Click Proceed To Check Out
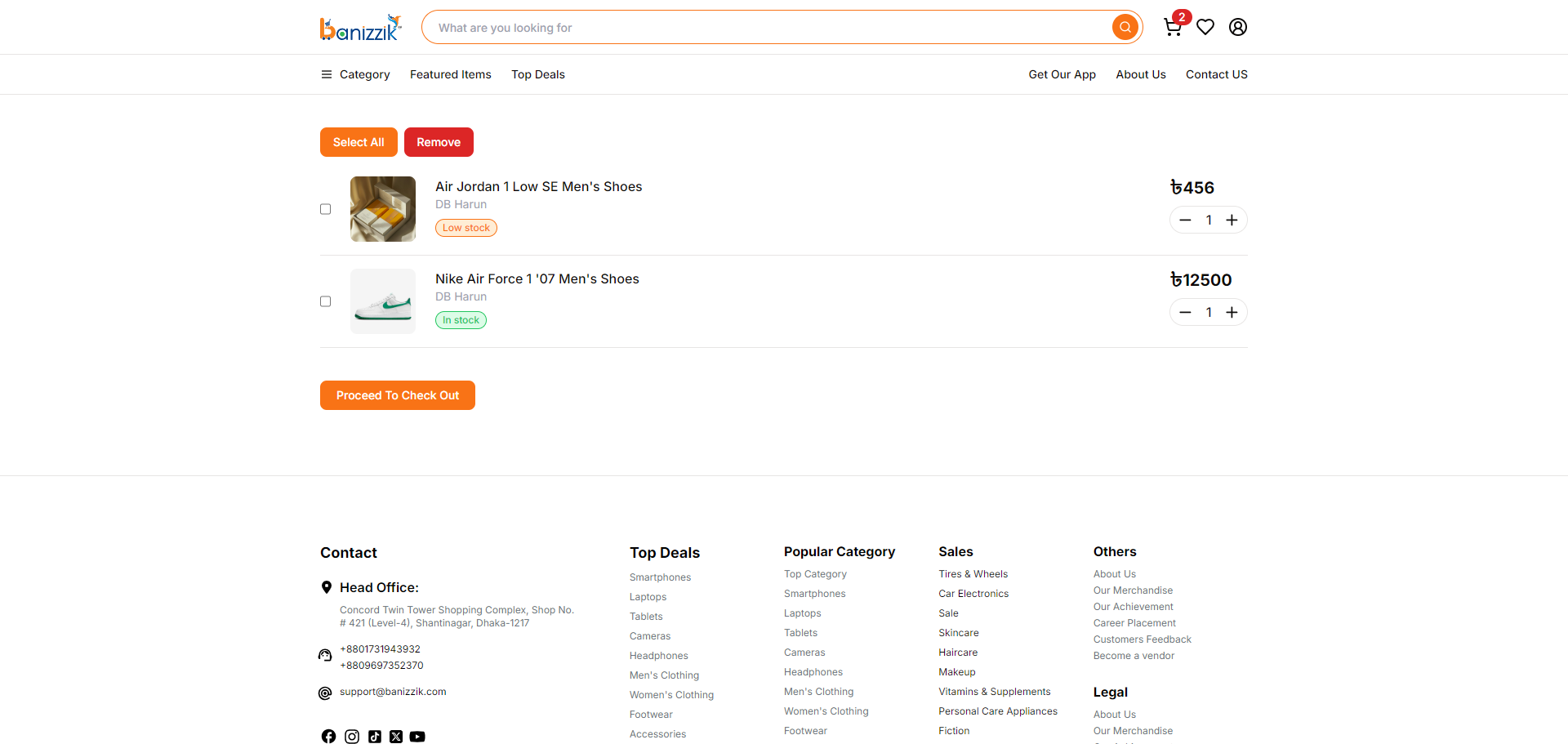Screen dimensions: 1568x744 pyautogui.click(x=398, y=395)
